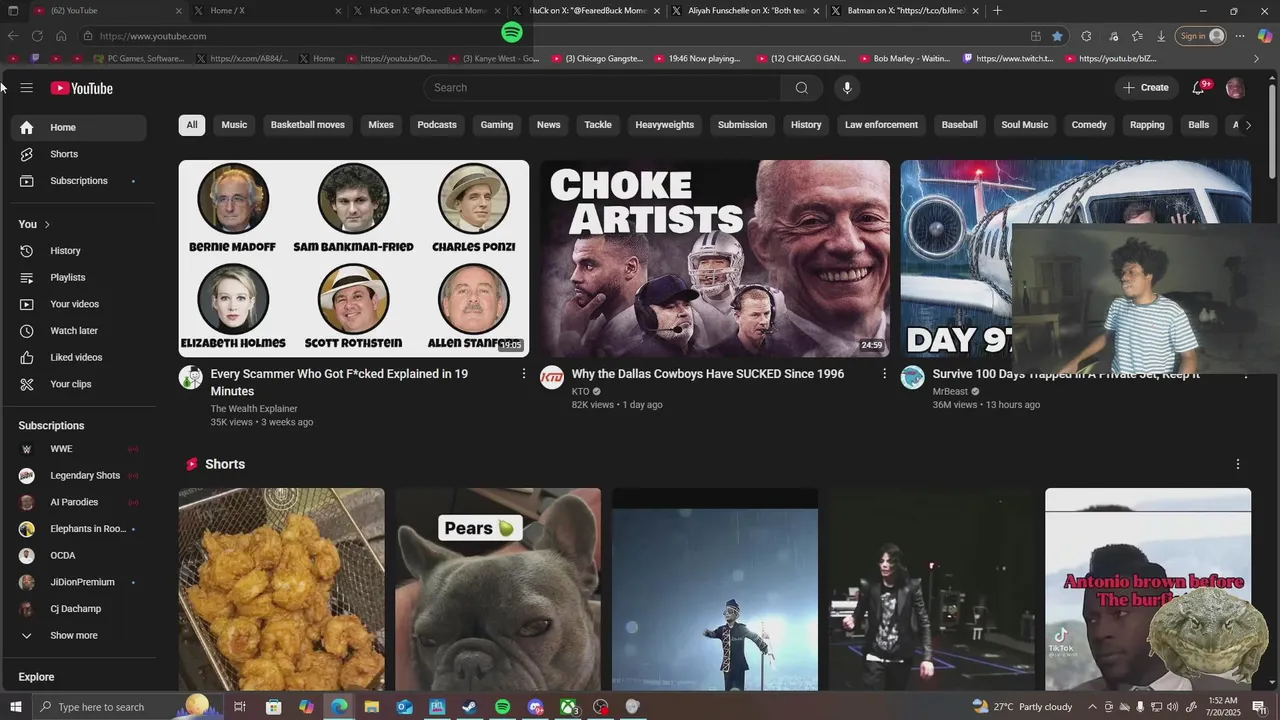
Task: Show more bookmarks with bar arrow
Action: pos(1257,59)
